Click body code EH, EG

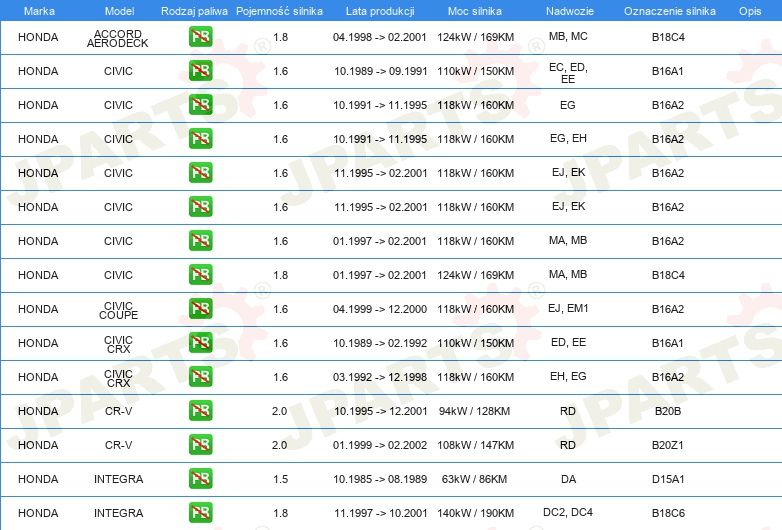[568, 376]
